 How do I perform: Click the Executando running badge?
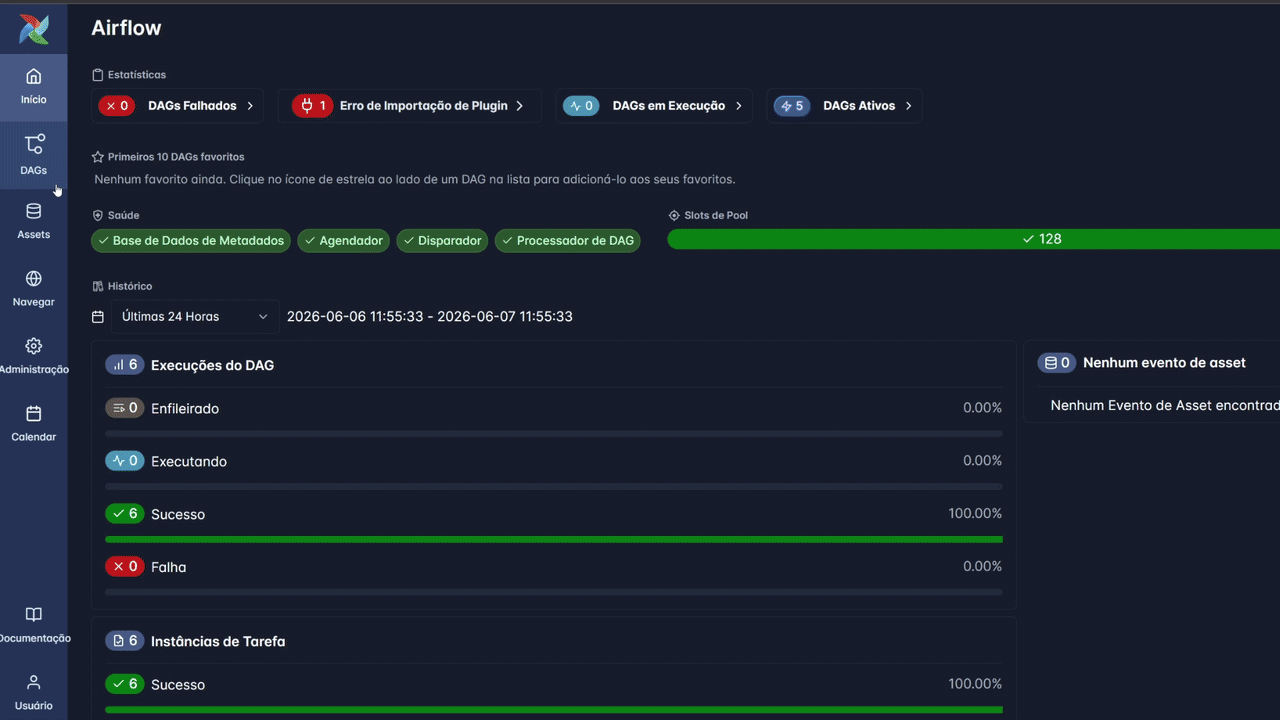coord(124,461)
